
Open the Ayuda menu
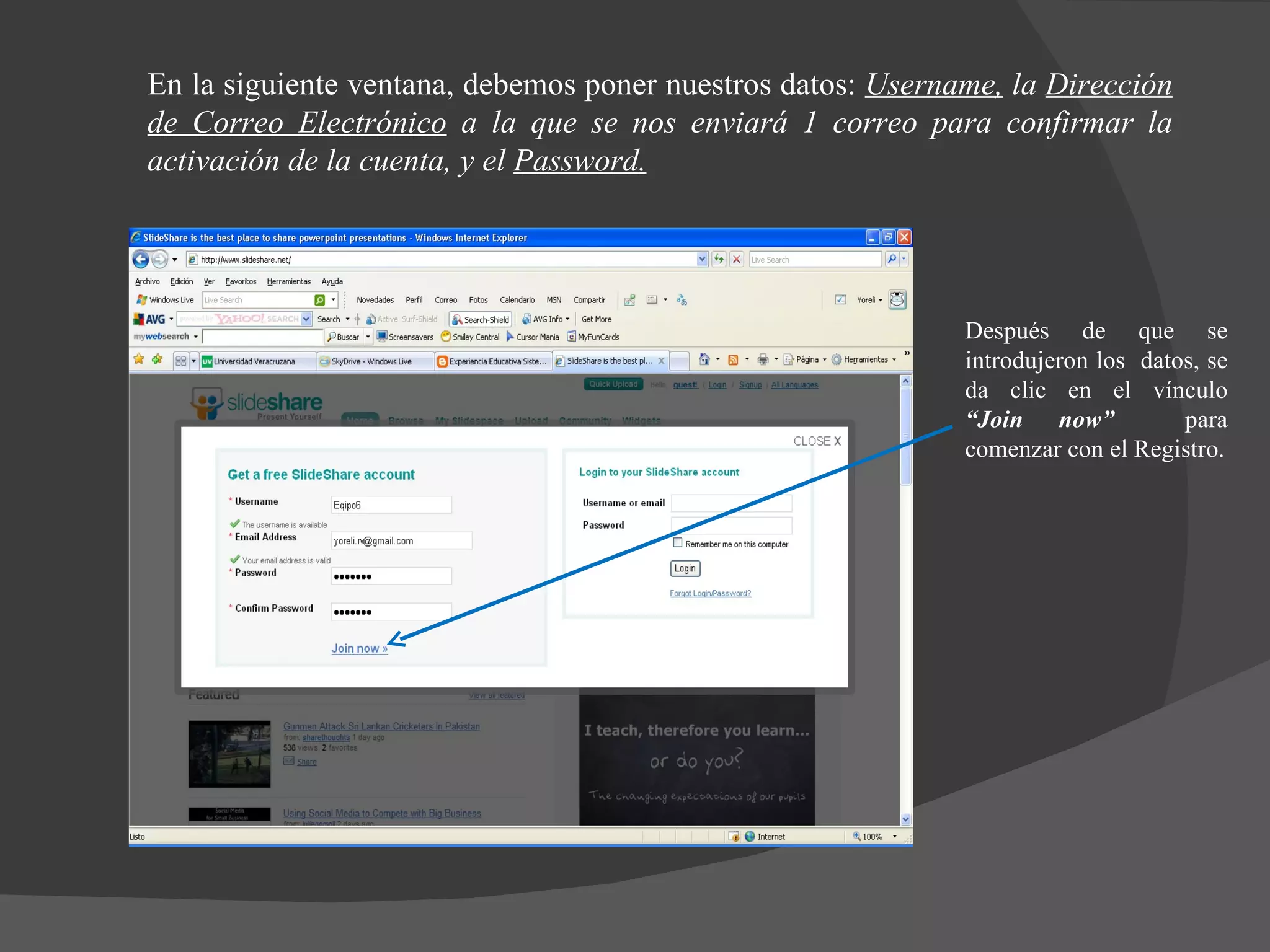332,281
